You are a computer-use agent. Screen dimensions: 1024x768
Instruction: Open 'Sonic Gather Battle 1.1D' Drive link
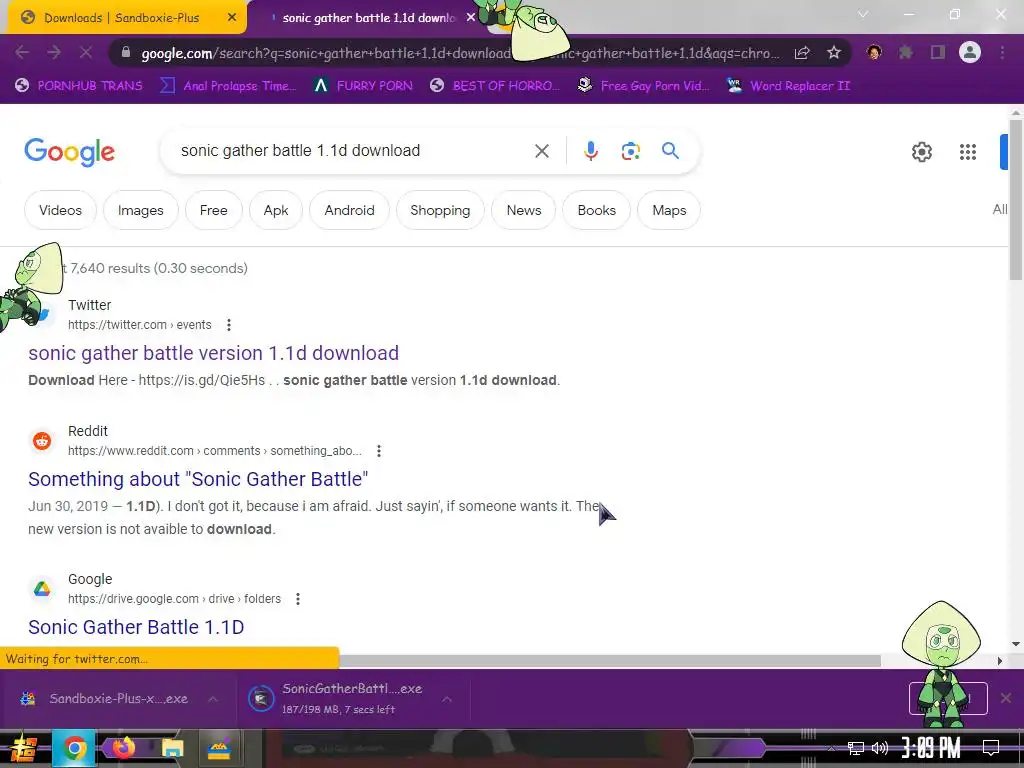click(x=136, y=627)
